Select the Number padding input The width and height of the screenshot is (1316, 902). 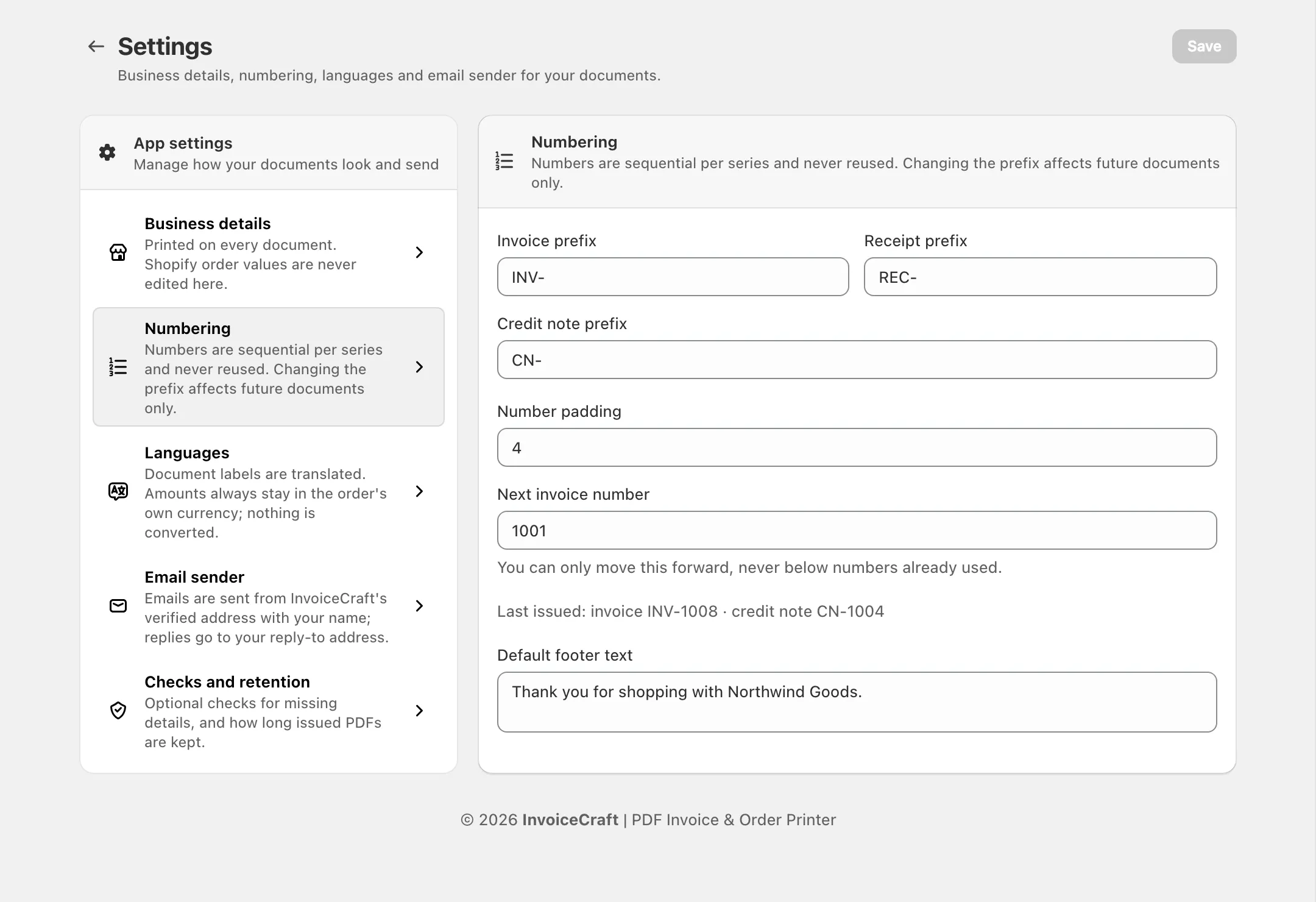pyautogui.click(x=857, y=447)
